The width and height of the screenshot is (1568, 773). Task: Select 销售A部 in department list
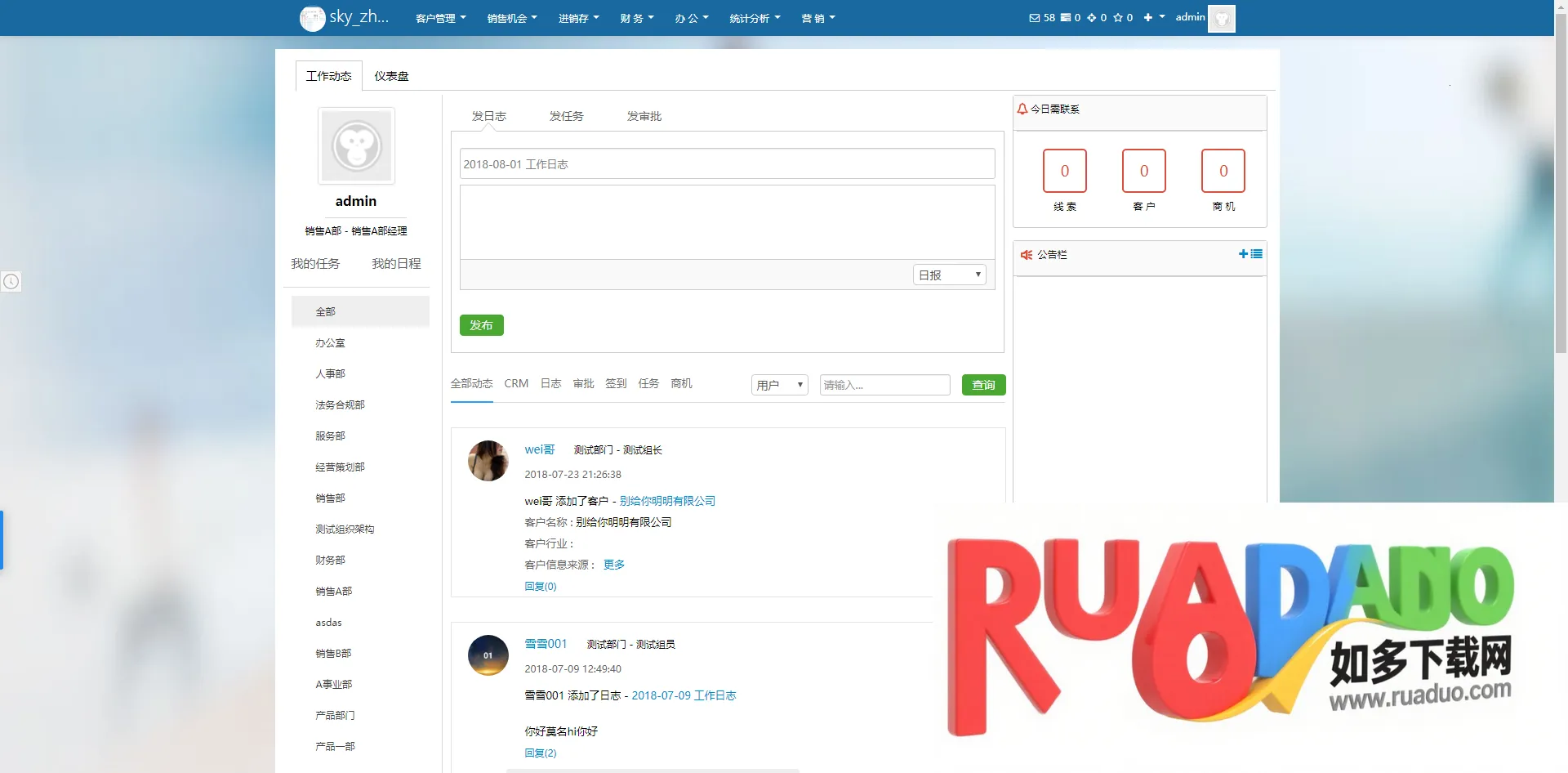pos(333,592)
